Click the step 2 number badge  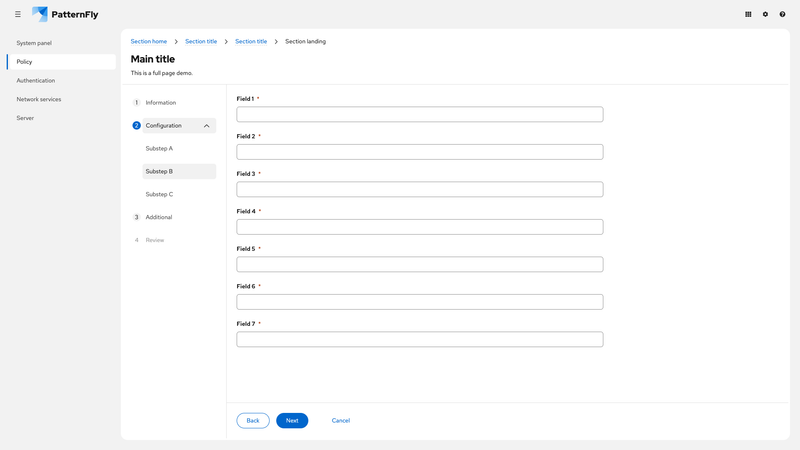pyautogui.click(x=136, y=126)
